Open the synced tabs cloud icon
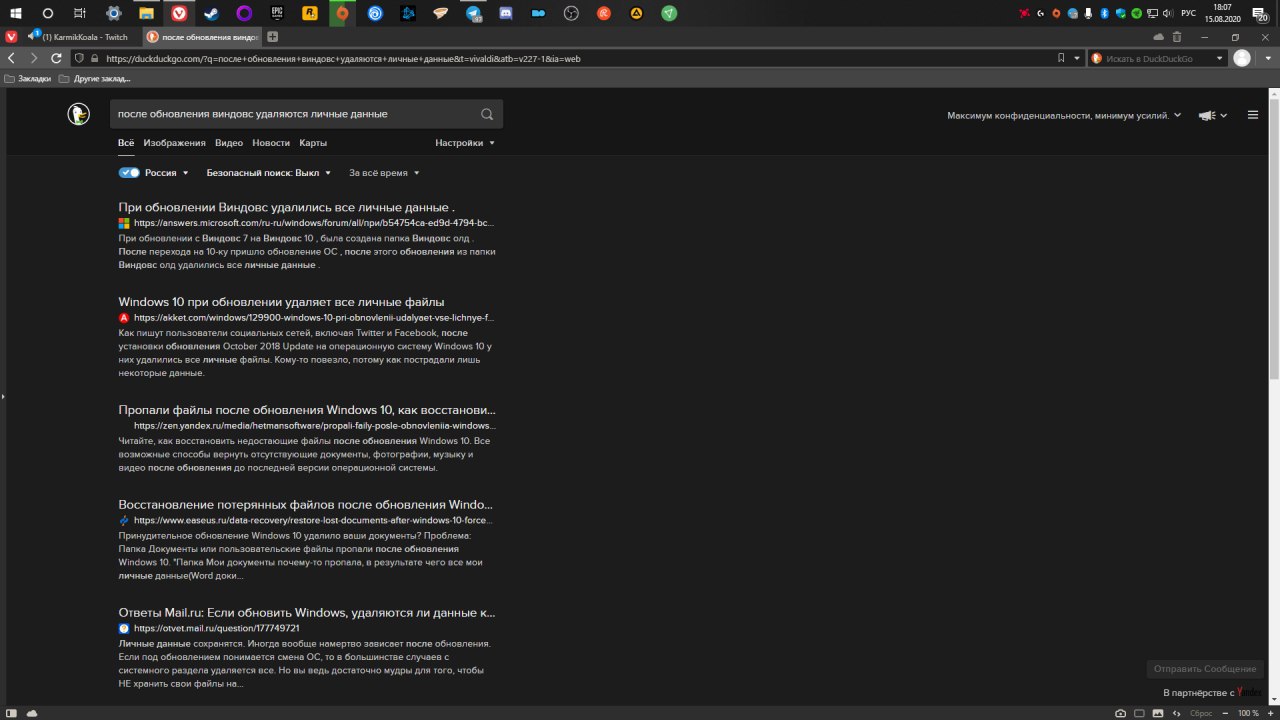This screenshot has height=720, width=1280. click(x=1159, y=37)
